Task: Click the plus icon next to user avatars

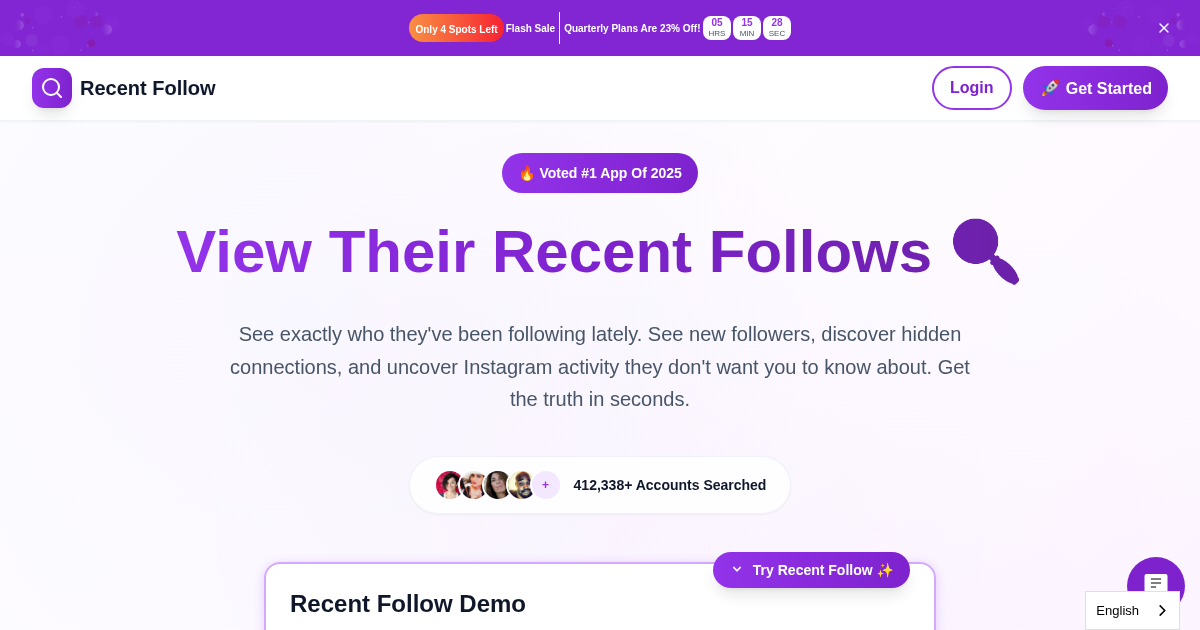Action: [x=546, y=484]
